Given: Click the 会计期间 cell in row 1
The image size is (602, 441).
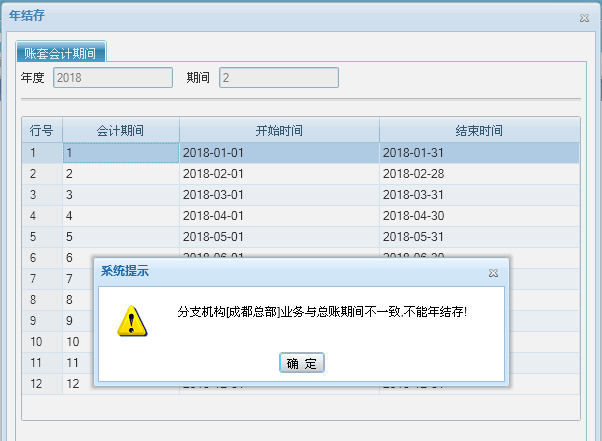Looking at the screenshot, I should coord(121,153).
